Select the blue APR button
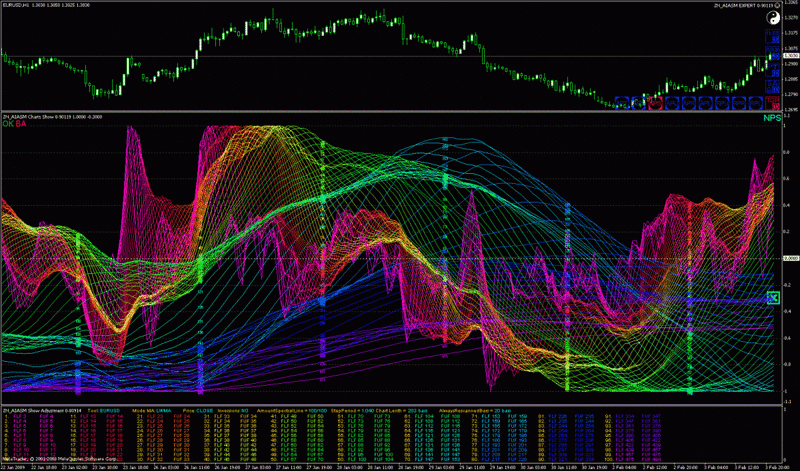 coord(689,102)
